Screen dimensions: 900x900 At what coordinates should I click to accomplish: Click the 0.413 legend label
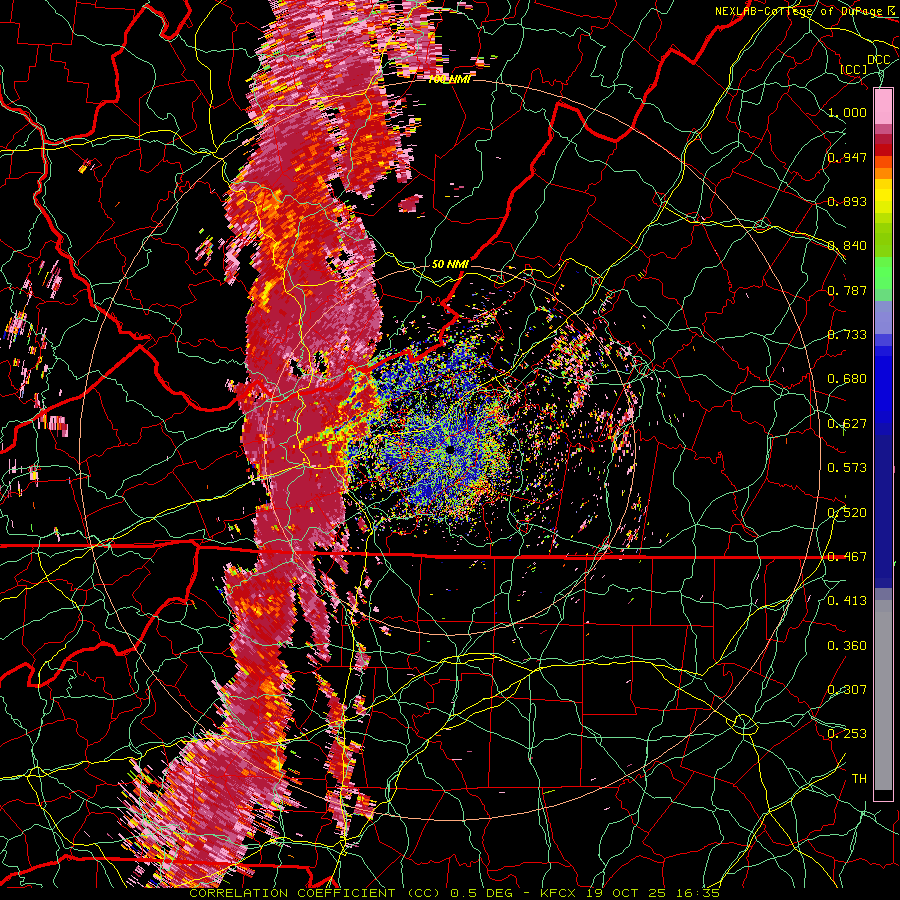(847, 601)
